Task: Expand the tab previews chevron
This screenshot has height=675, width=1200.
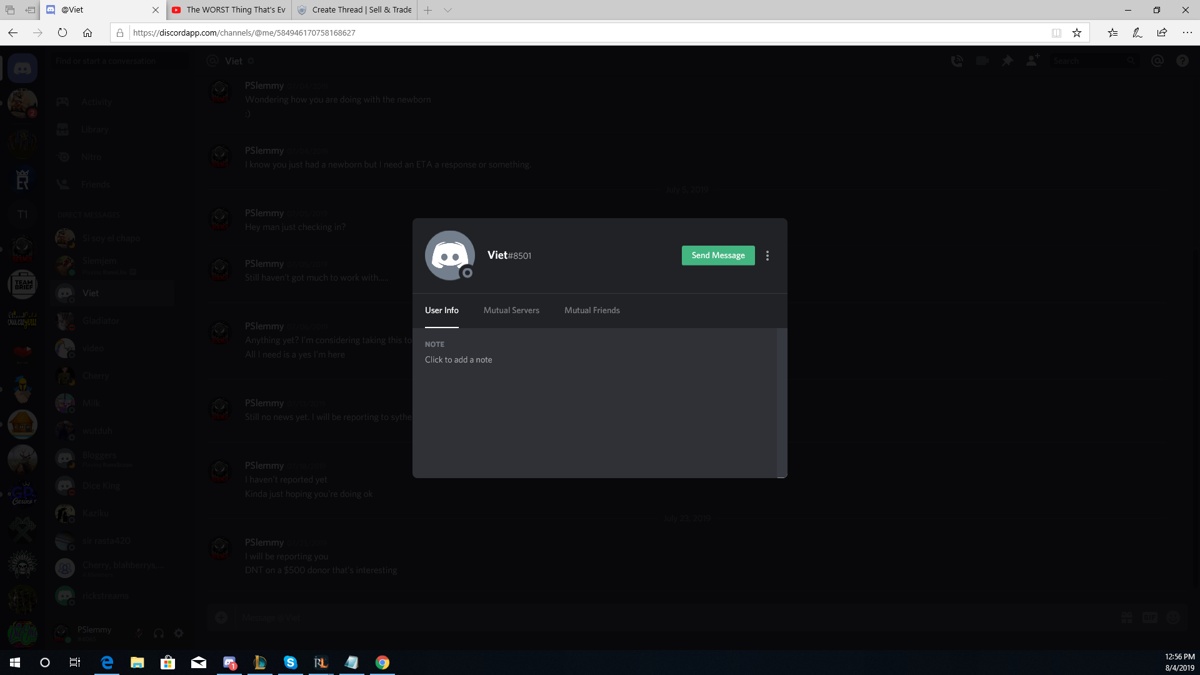Action: click(x=447, y=10)
